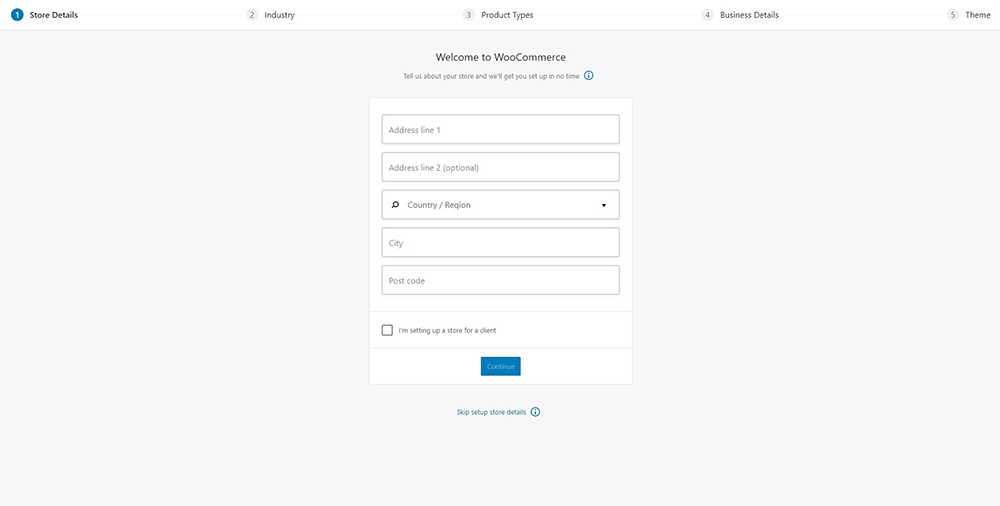
Task: Open the Business Details step tab
Action: click(x=749, y=15)
